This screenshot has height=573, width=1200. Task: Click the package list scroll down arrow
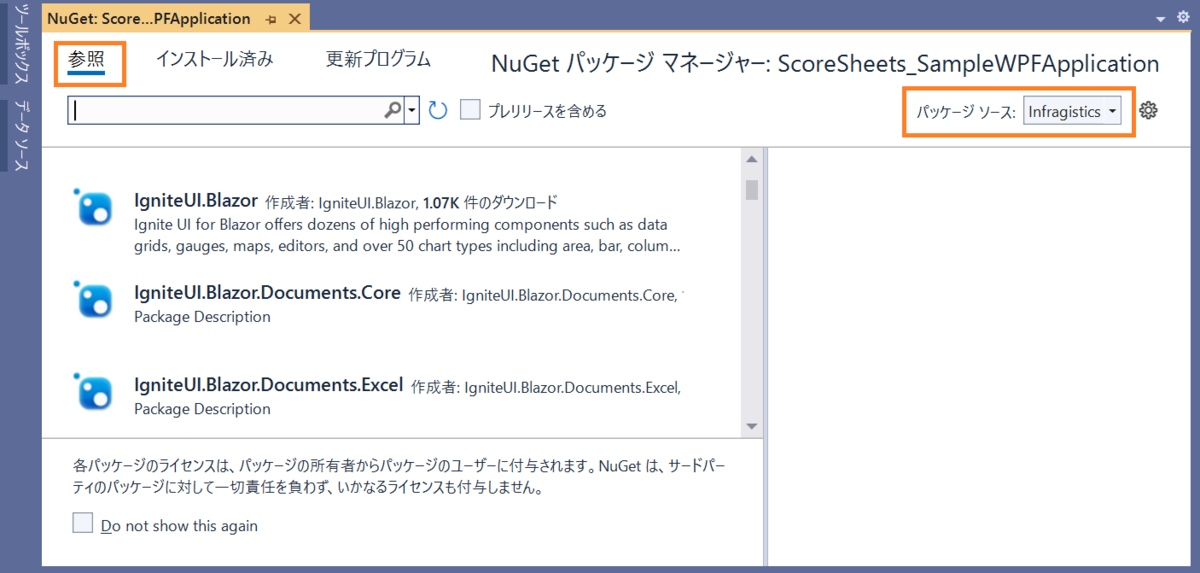pyautogui.click(x=752, y=427)
